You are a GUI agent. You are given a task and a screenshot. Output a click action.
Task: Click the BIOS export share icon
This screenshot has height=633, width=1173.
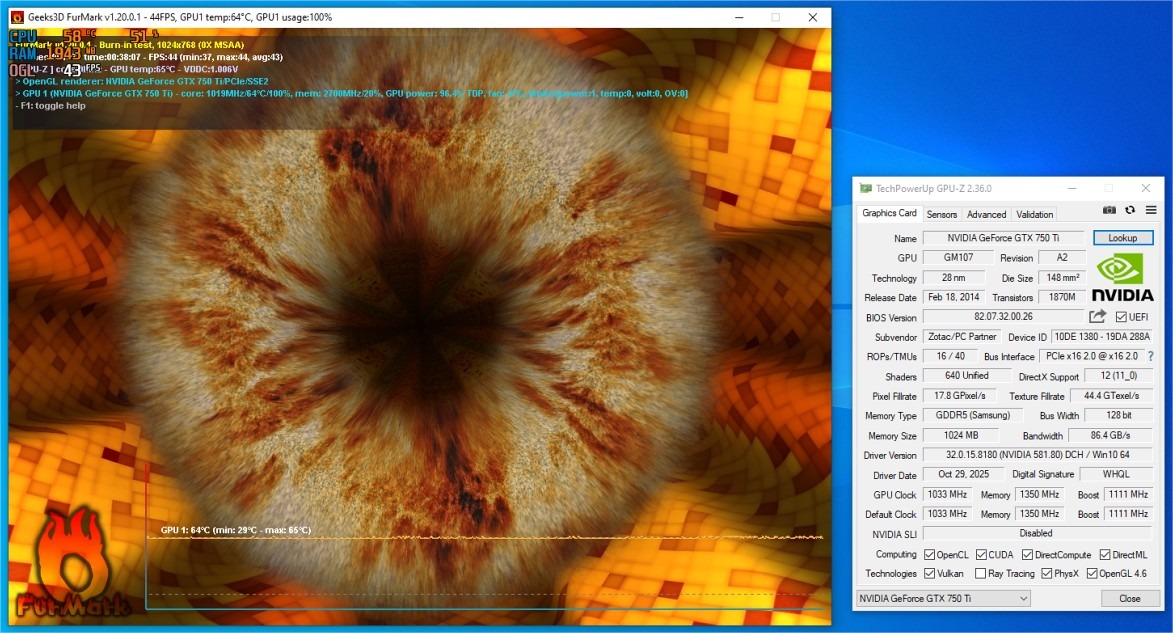coord(1097,316)
